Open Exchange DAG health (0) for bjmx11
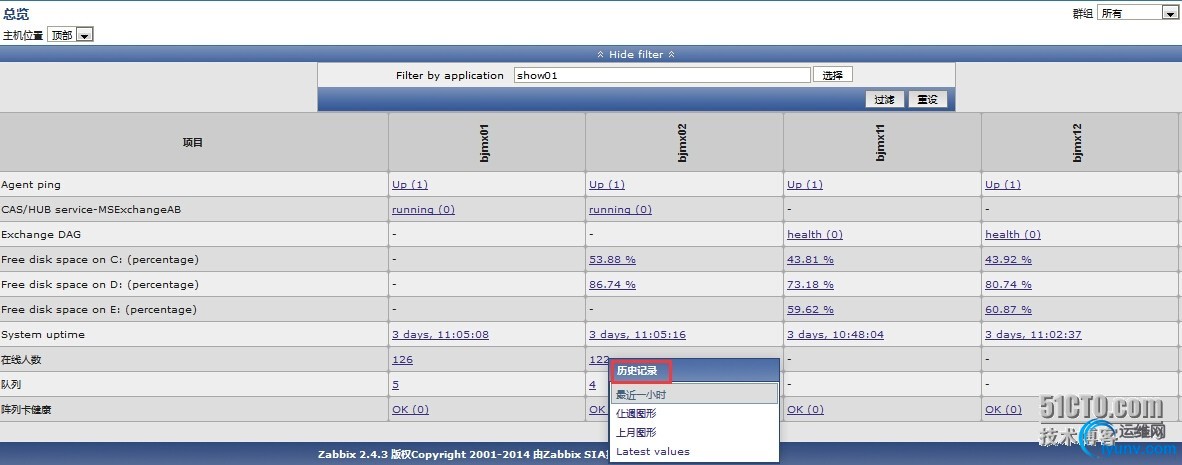1182x465 pixels. (x=815, y=234)
